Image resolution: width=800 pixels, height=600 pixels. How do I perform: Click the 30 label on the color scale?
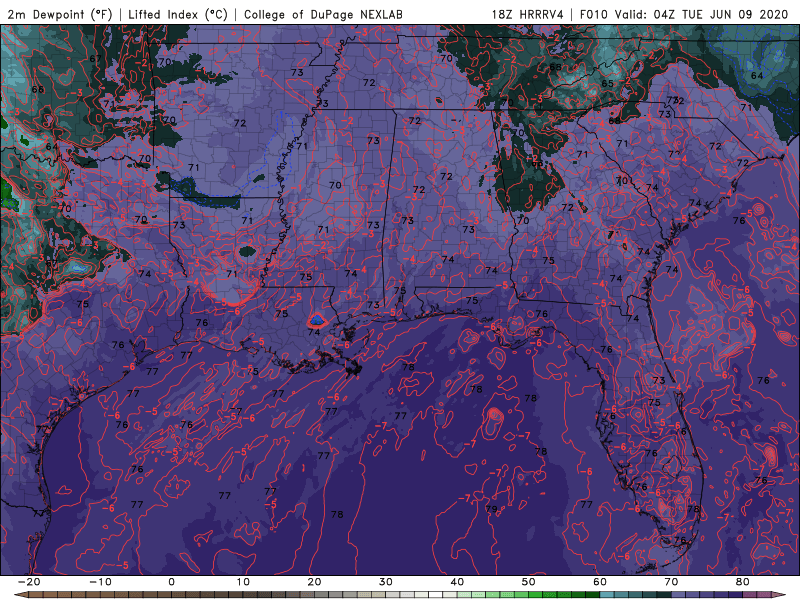386,582
